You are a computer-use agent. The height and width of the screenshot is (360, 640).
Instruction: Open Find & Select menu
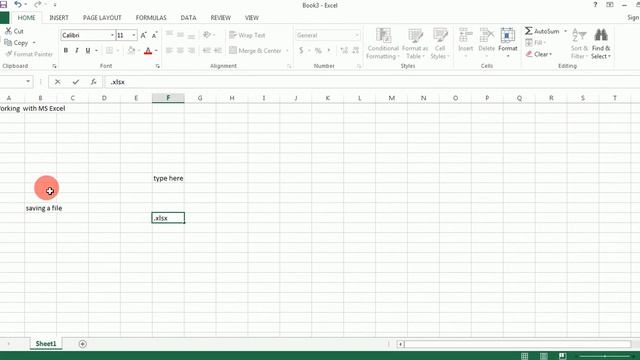click(x=601, y=44)
